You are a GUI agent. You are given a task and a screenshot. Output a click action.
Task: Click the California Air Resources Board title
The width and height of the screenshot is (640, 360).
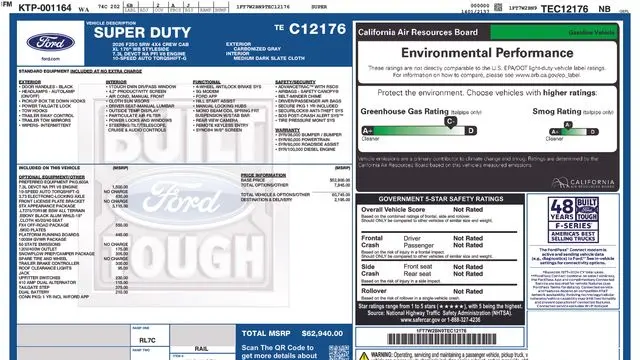[x=418, y=32]
